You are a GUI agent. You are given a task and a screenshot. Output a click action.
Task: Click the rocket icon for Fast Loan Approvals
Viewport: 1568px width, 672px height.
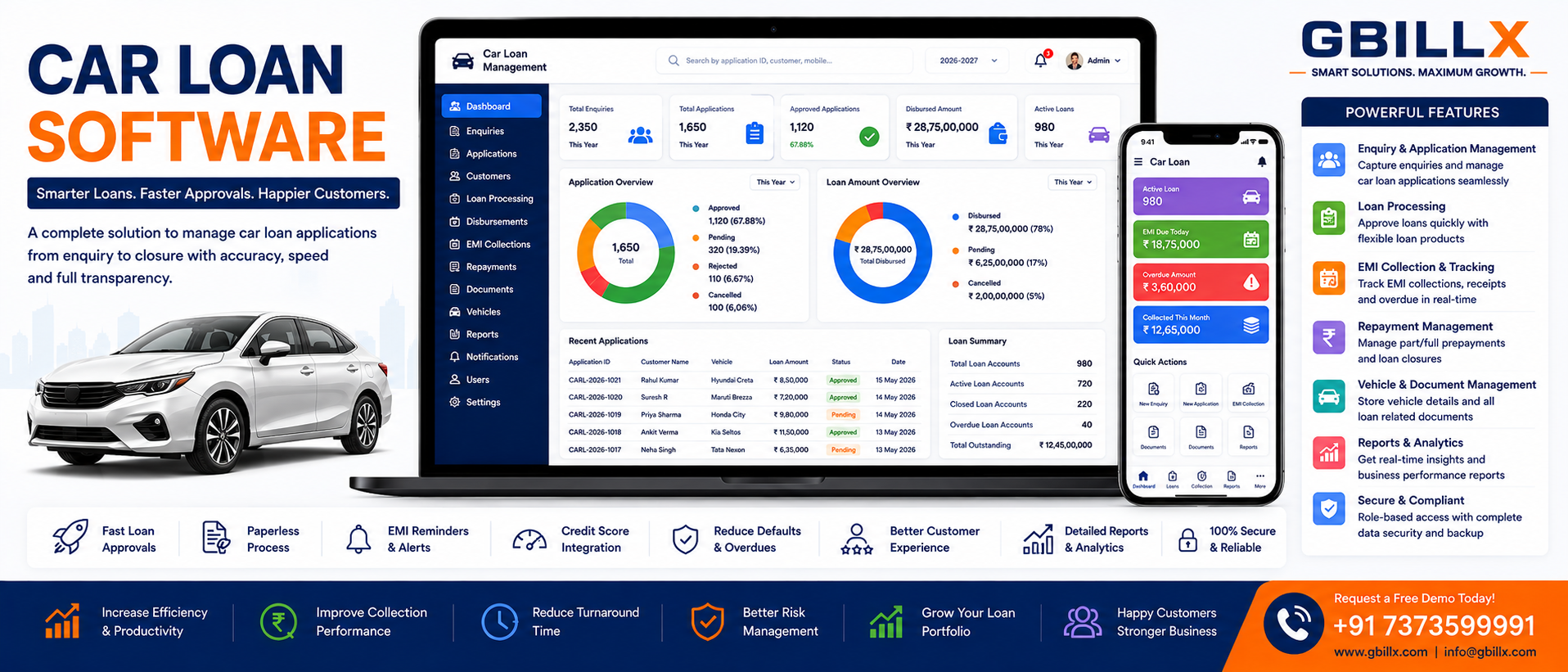pyautogui.click(x=70, y=537)
